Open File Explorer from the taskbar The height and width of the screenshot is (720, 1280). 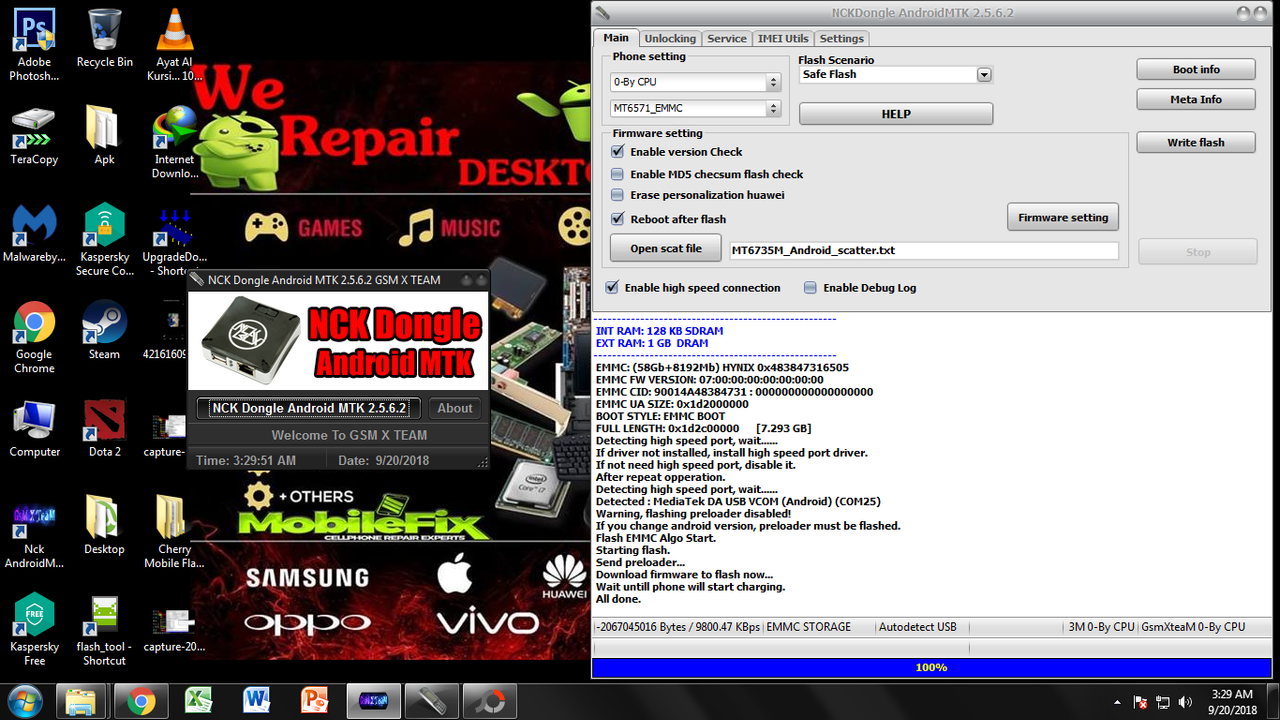pyautogui.click(x=82, y=700)
